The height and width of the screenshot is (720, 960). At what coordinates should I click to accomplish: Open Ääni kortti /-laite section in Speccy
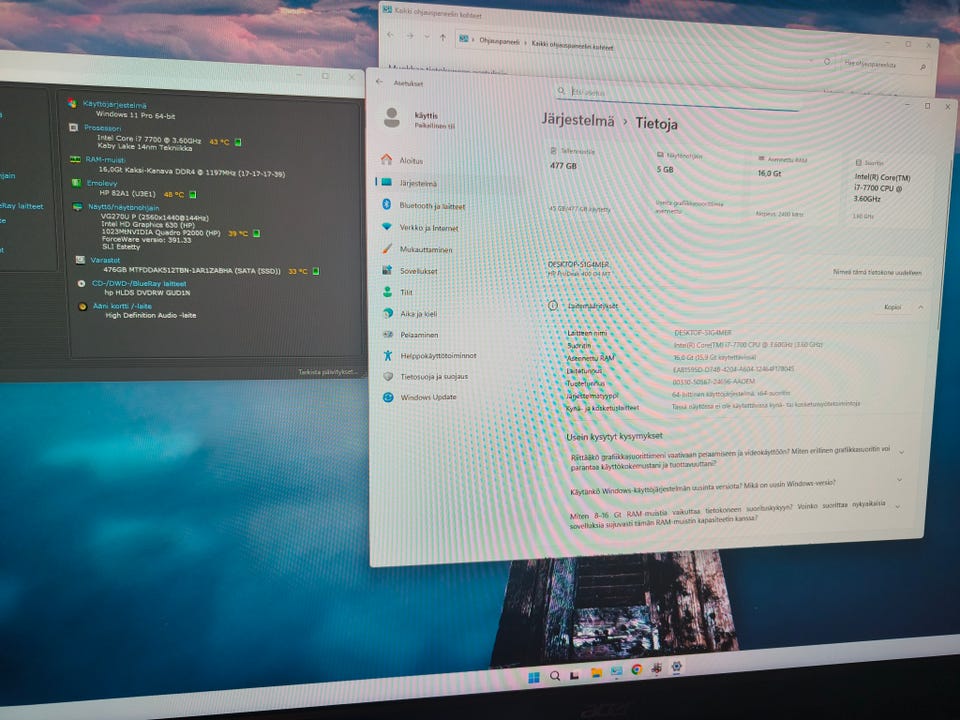tap(122, 306)
